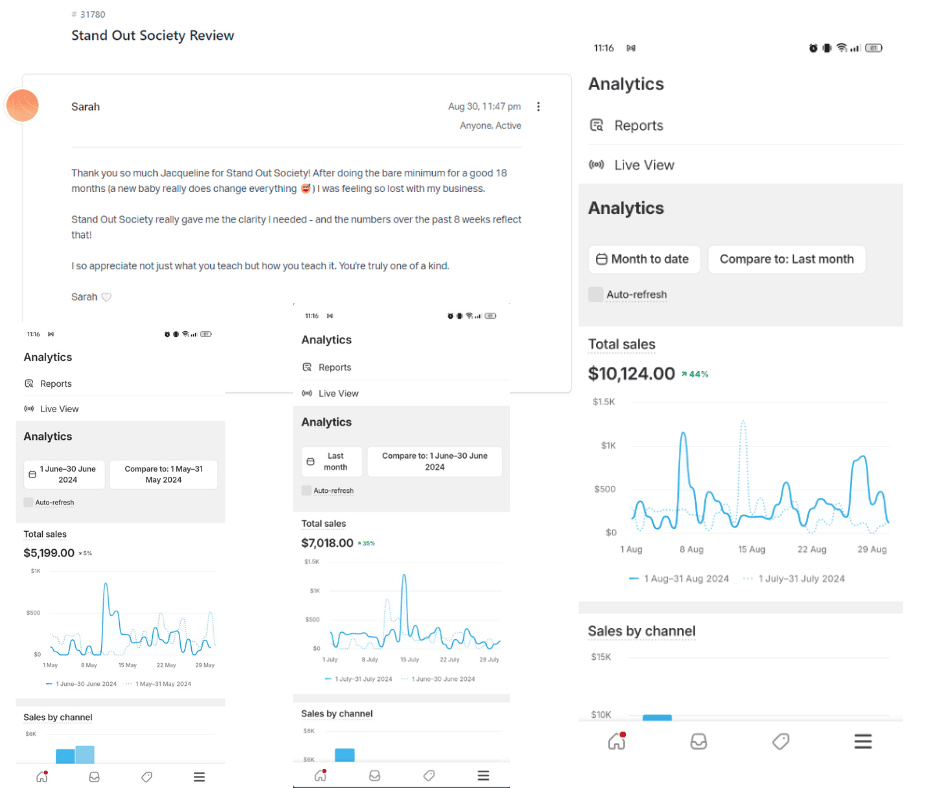Image resolution: width=940 pixels, height=788 pixels.
Task: Click the battery icon in August screen status bar
Action: coord(873,48)
